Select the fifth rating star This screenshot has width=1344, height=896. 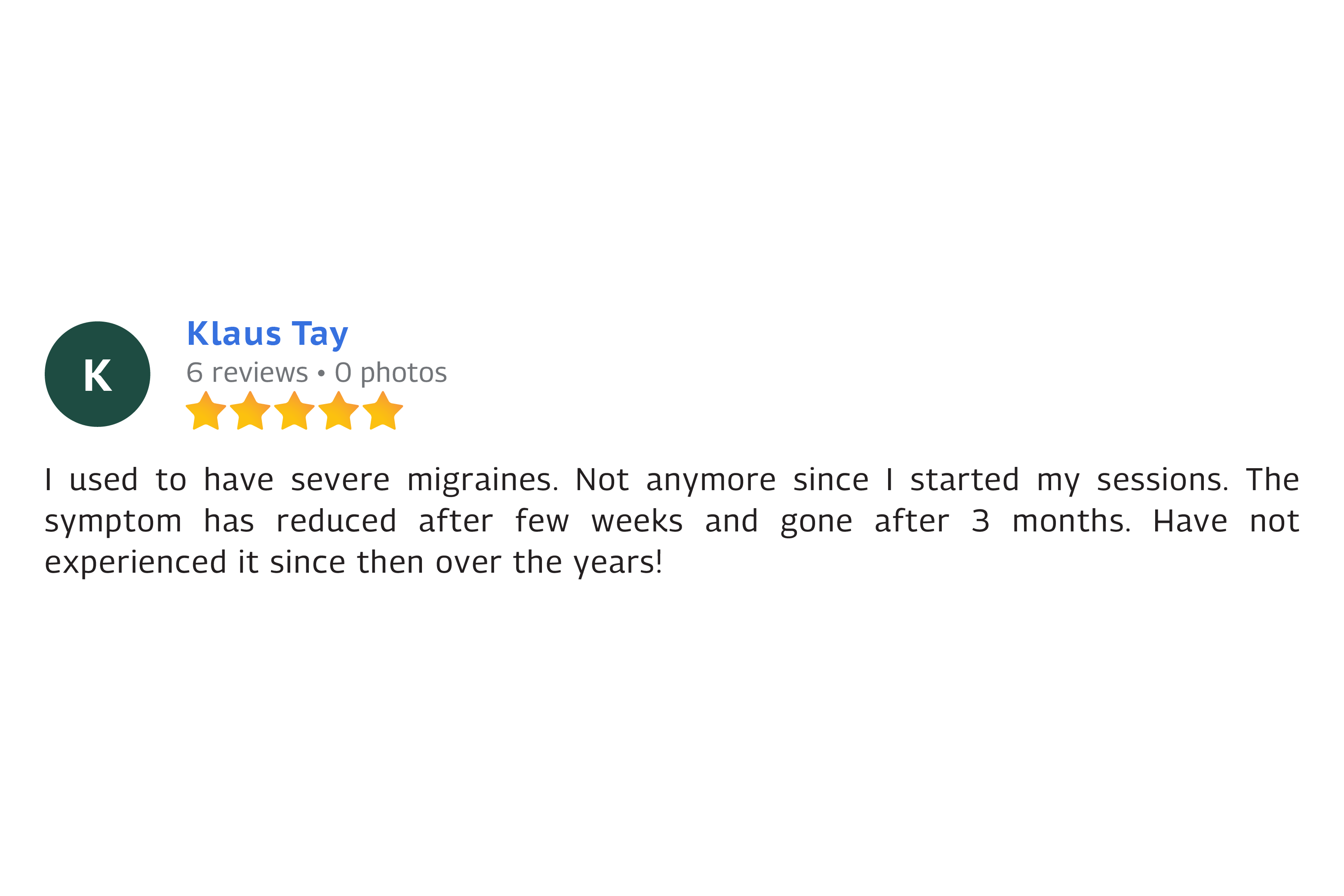coord(382,411)
